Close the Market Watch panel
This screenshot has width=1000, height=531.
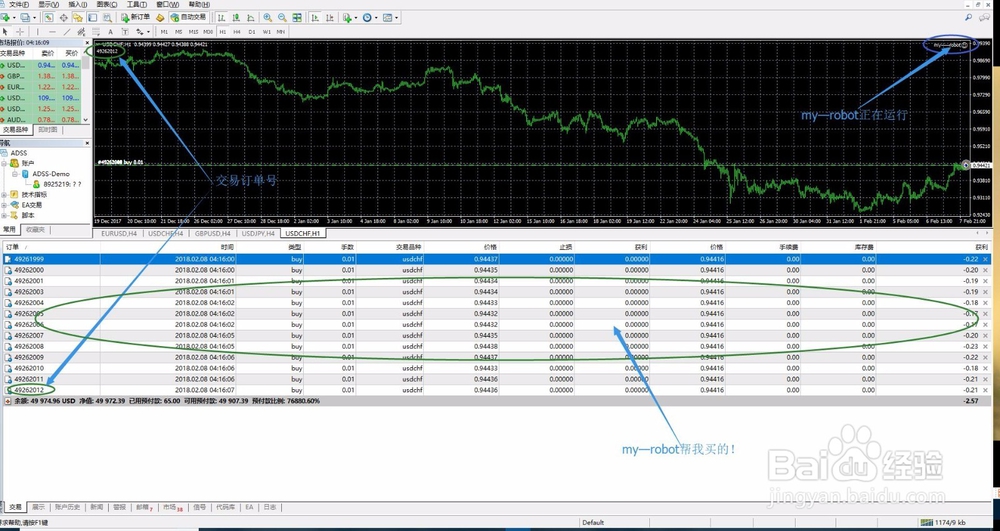[x=87, y=42]
